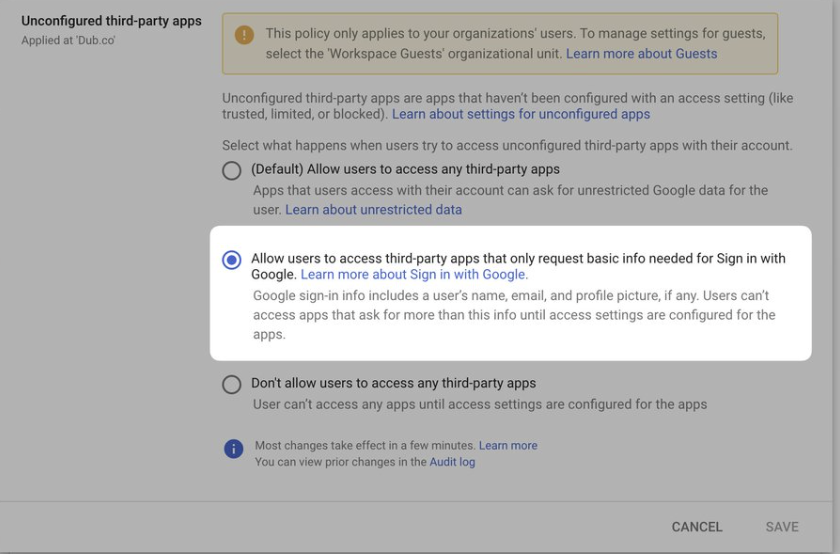Click the SAVE button
Screen dimensions: 840x554
pos(782,527)
